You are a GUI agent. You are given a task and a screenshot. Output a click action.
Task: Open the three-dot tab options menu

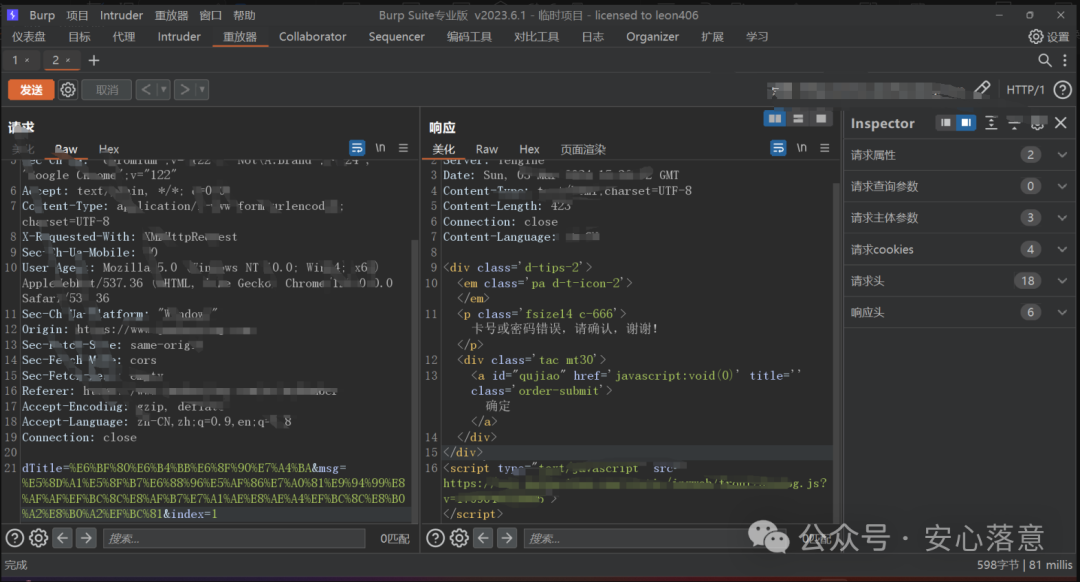pos(1065,61)
